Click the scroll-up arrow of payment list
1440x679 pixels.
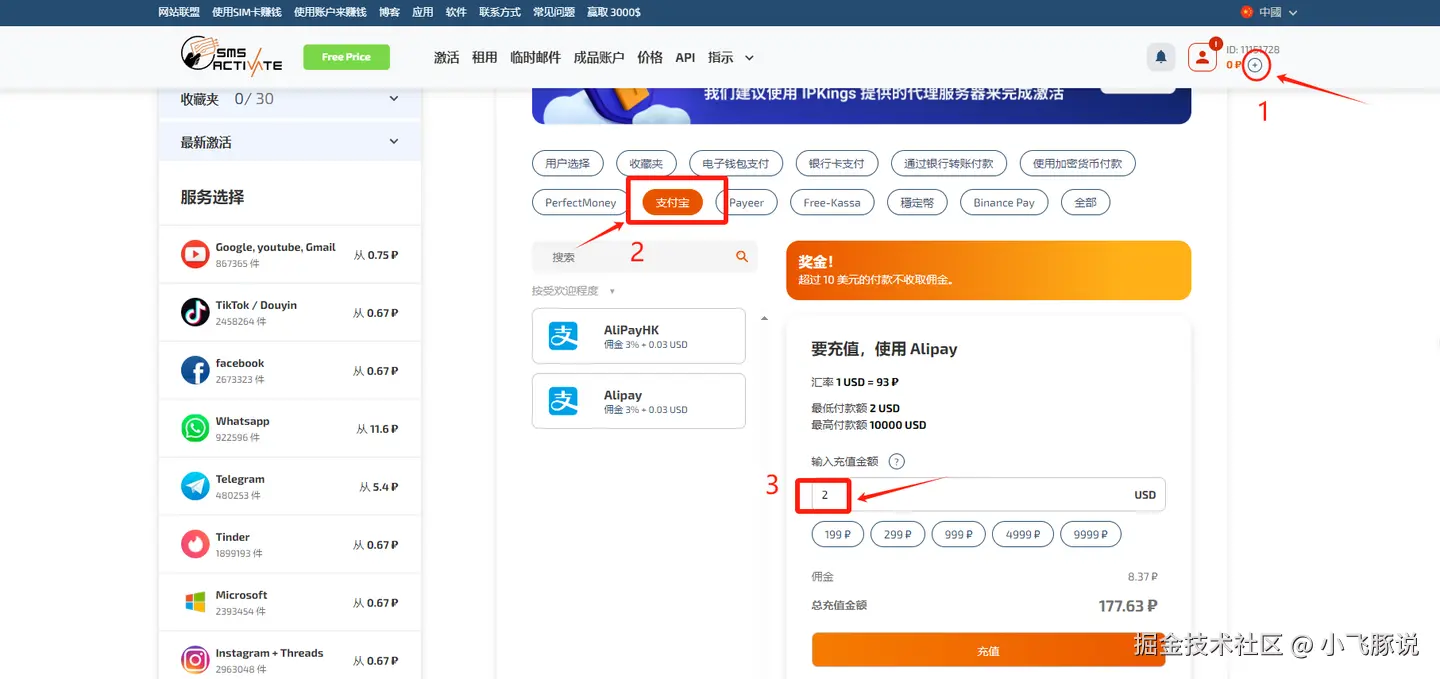(x=765, y=318)
